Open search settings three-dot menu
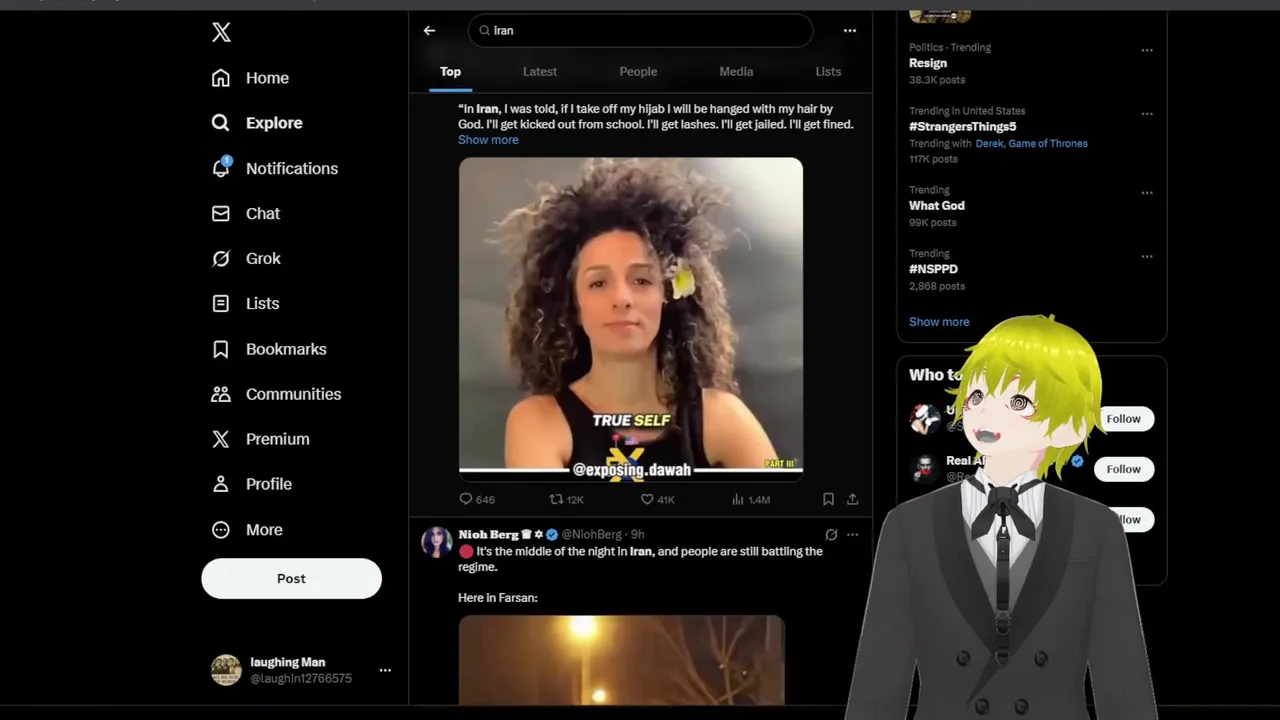This screenshot has height=720, width=1280. pyautogui.click(x=849, y=30)
